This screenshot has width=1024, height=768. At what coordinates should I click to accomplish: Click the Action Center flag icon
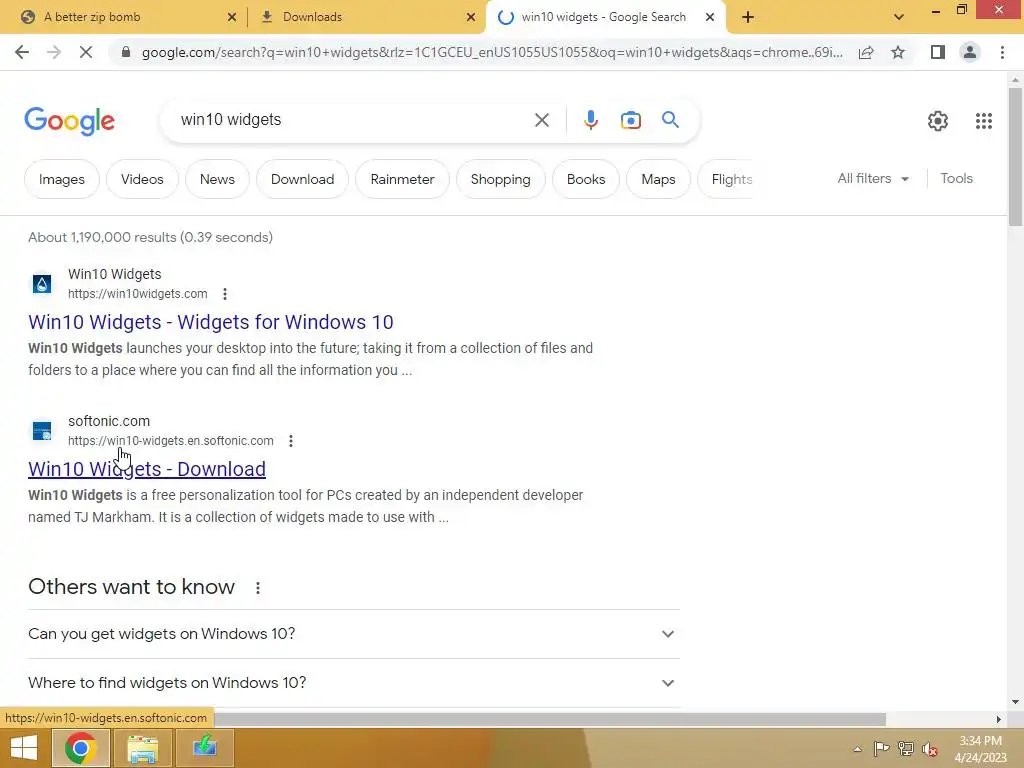click(x=881, y=748)
